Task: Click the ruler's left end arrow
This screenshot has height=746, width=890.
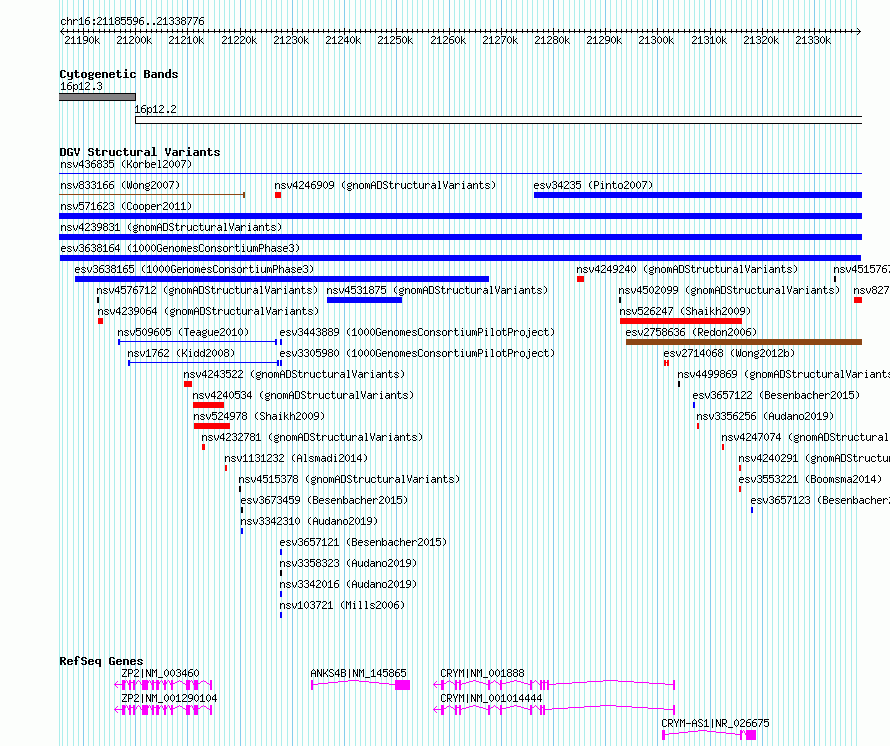Action: coord(62,31)
